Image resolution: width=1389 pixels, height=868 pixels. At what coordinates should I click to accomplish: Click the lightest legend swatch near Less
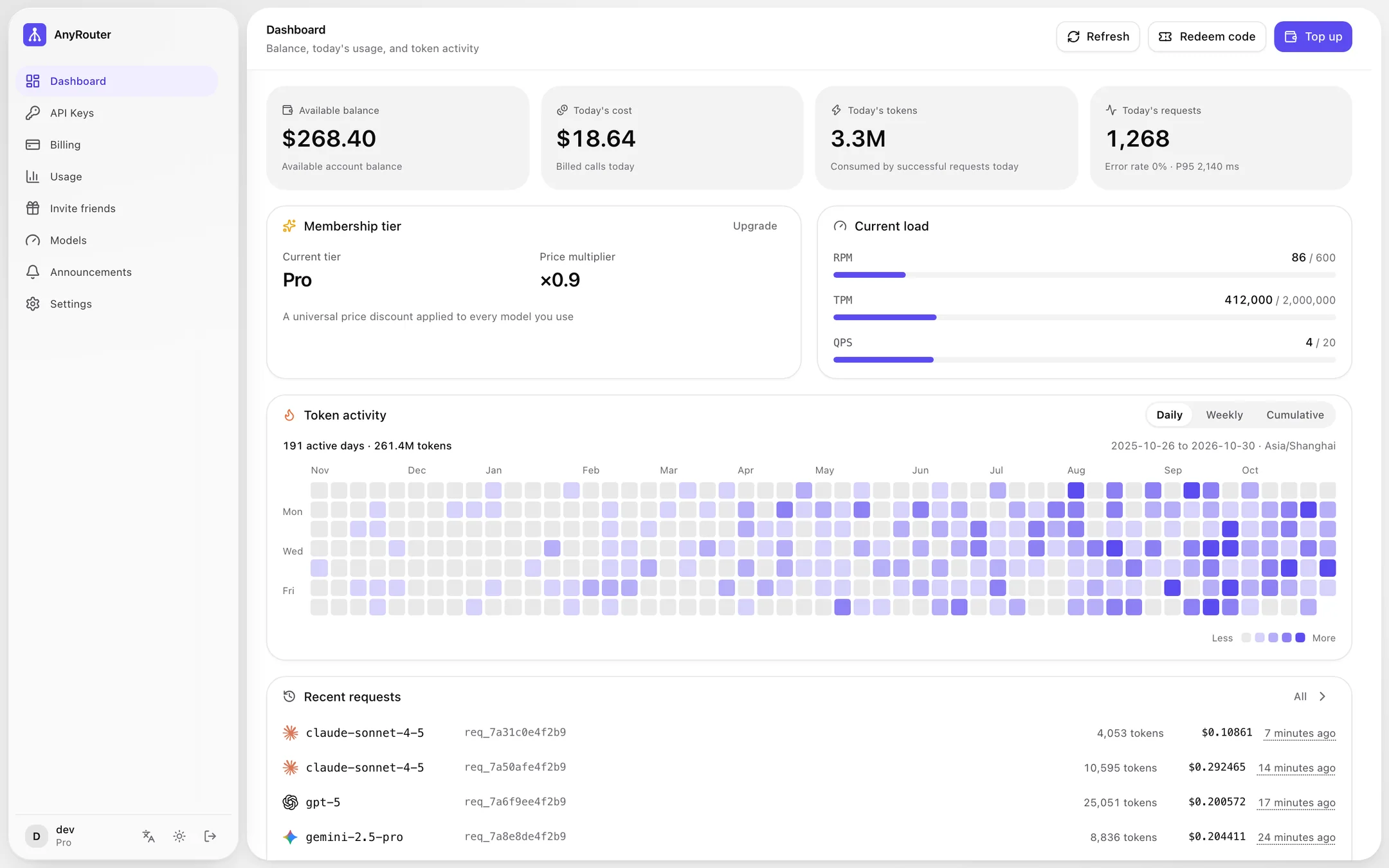(x=1246, y=638)
